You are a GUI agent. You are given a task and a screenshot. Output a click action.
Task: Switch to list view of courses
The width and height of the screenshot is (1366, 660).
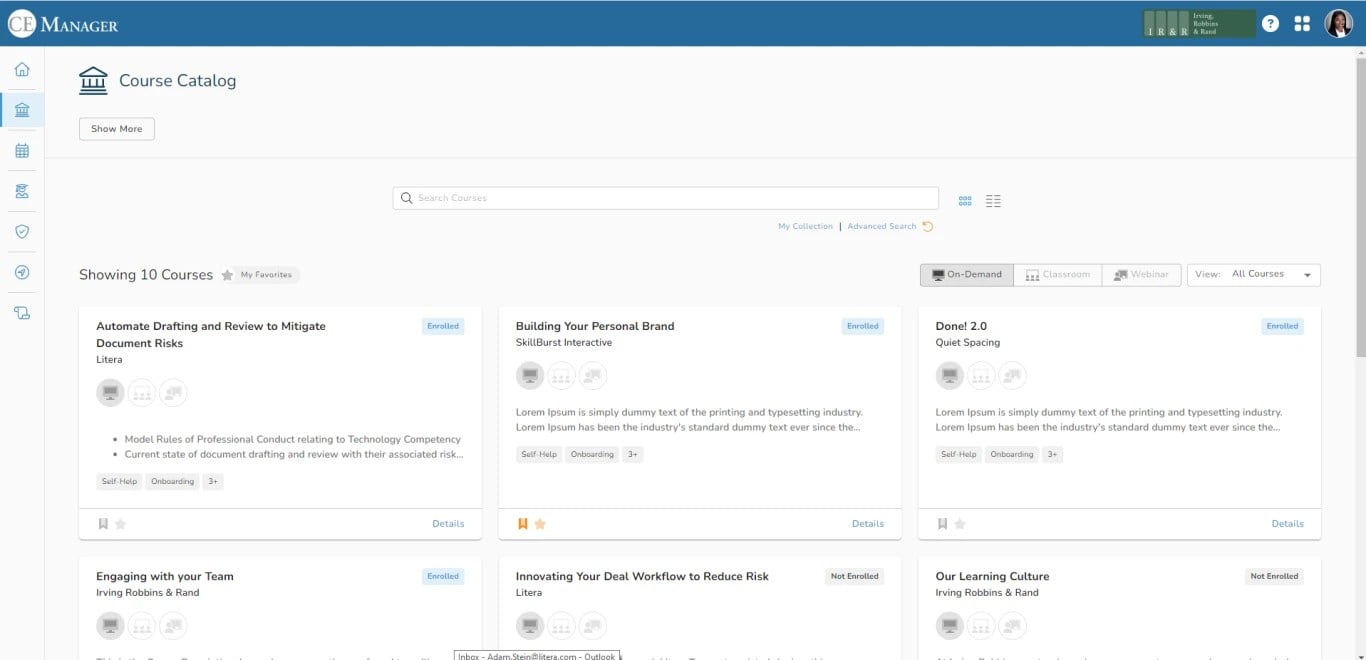(x=993, y=200)
